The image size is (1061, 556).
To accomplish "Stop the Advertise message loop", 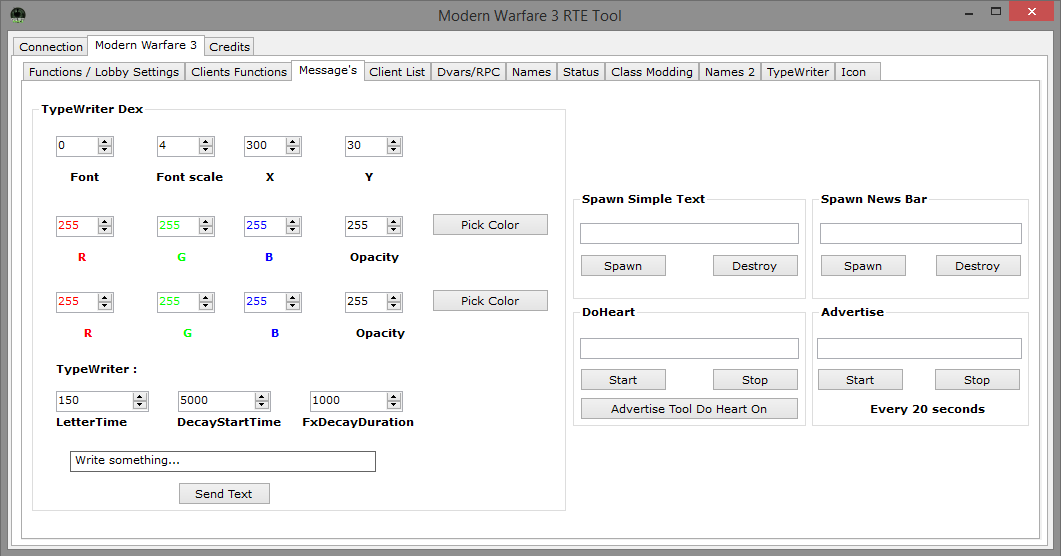I will 977,380.
